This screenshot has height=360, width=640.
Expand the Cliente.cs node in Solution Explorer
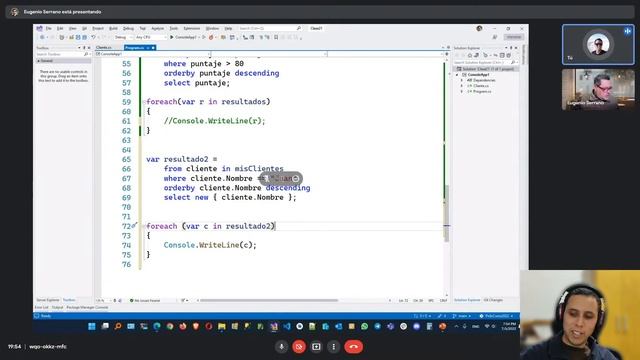(x=462, y=86)
